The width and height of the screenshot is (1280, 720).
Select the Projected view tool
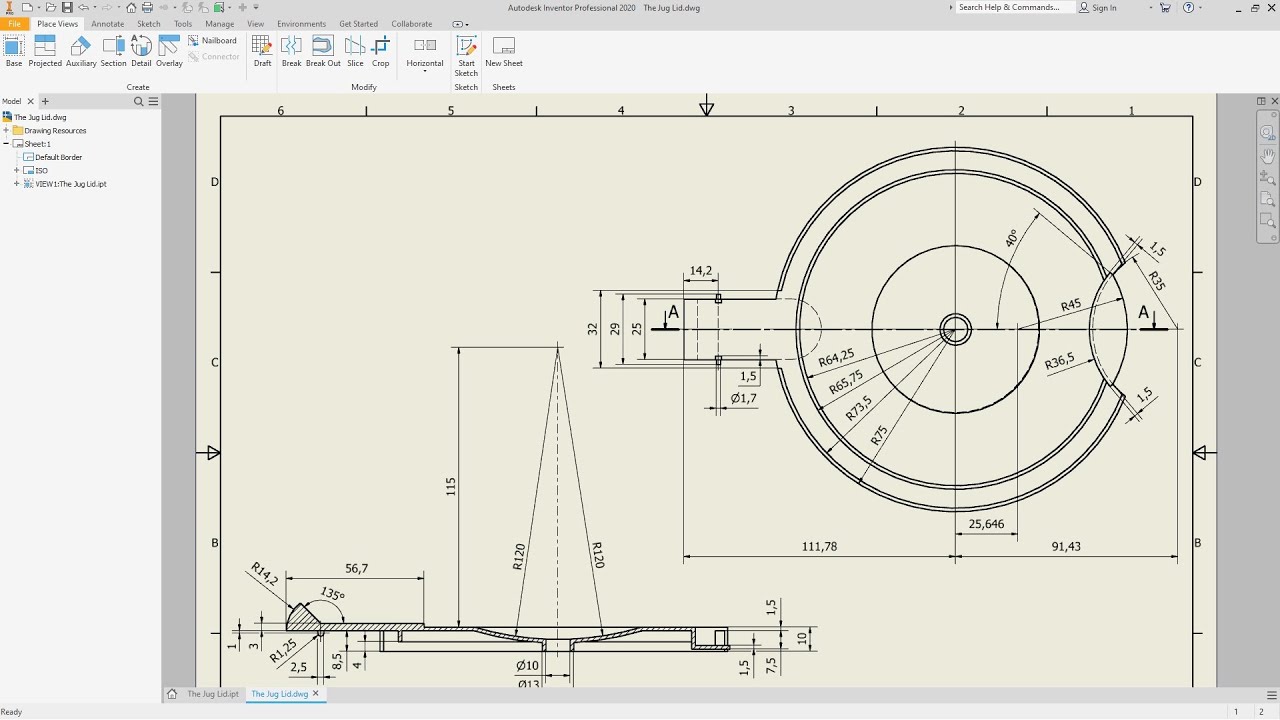[45, 51]
